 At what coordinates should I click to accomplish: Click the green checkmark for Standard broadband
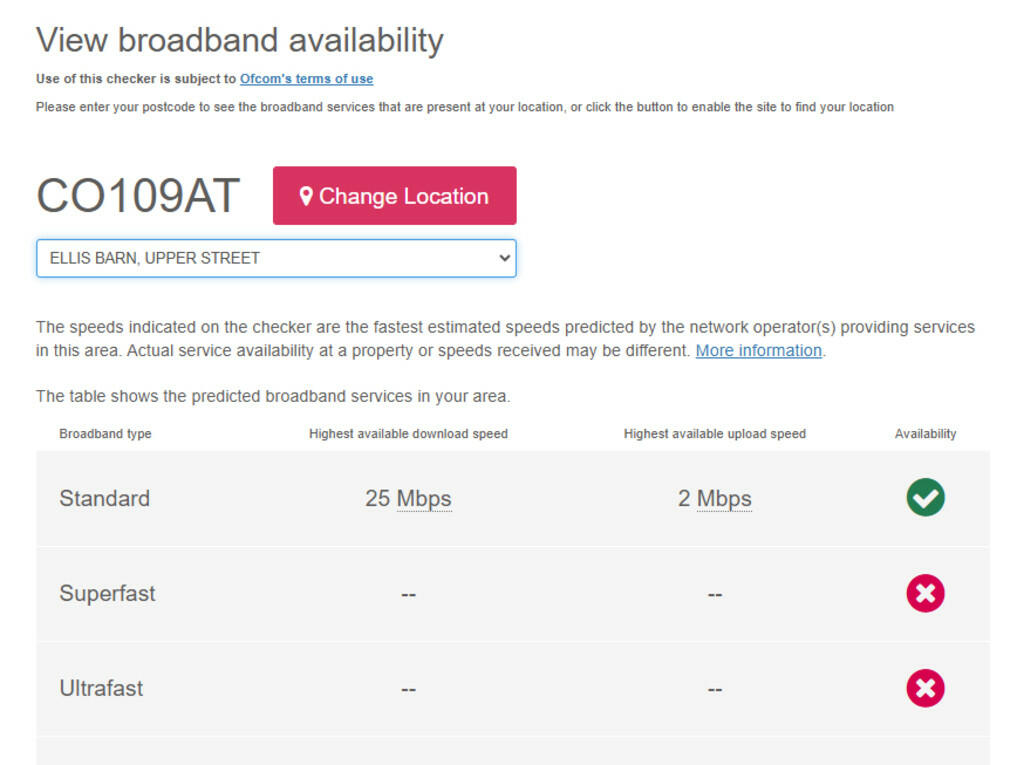click(925, 498)
